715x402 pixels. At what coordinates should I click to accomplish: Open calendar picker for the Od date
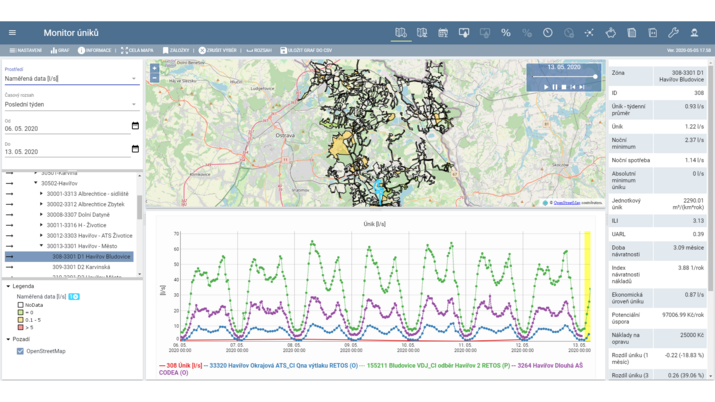pos(135,126)
